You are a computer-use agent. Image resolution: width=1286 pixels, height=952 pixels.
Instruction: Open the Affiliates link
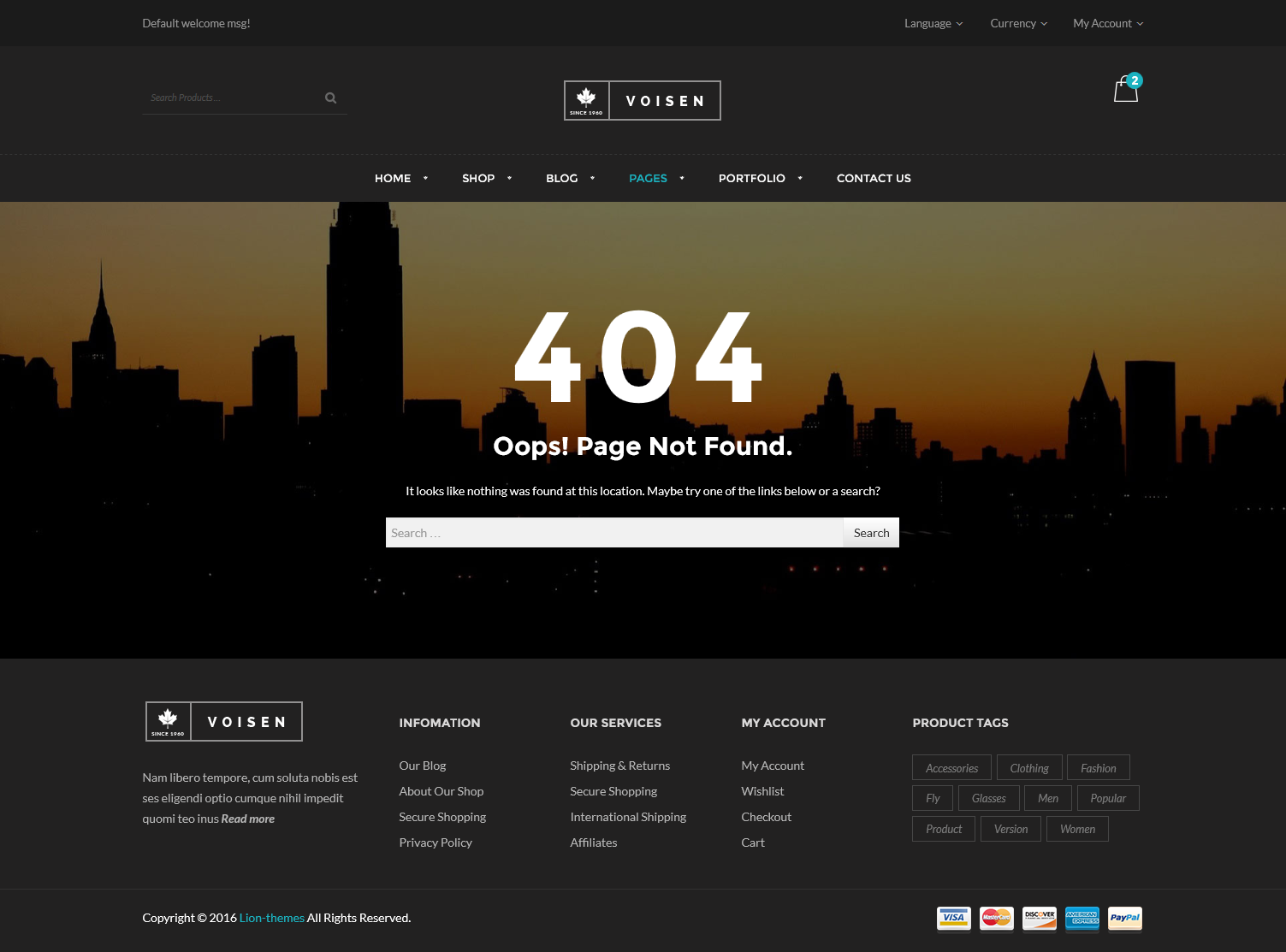[594, 843]
